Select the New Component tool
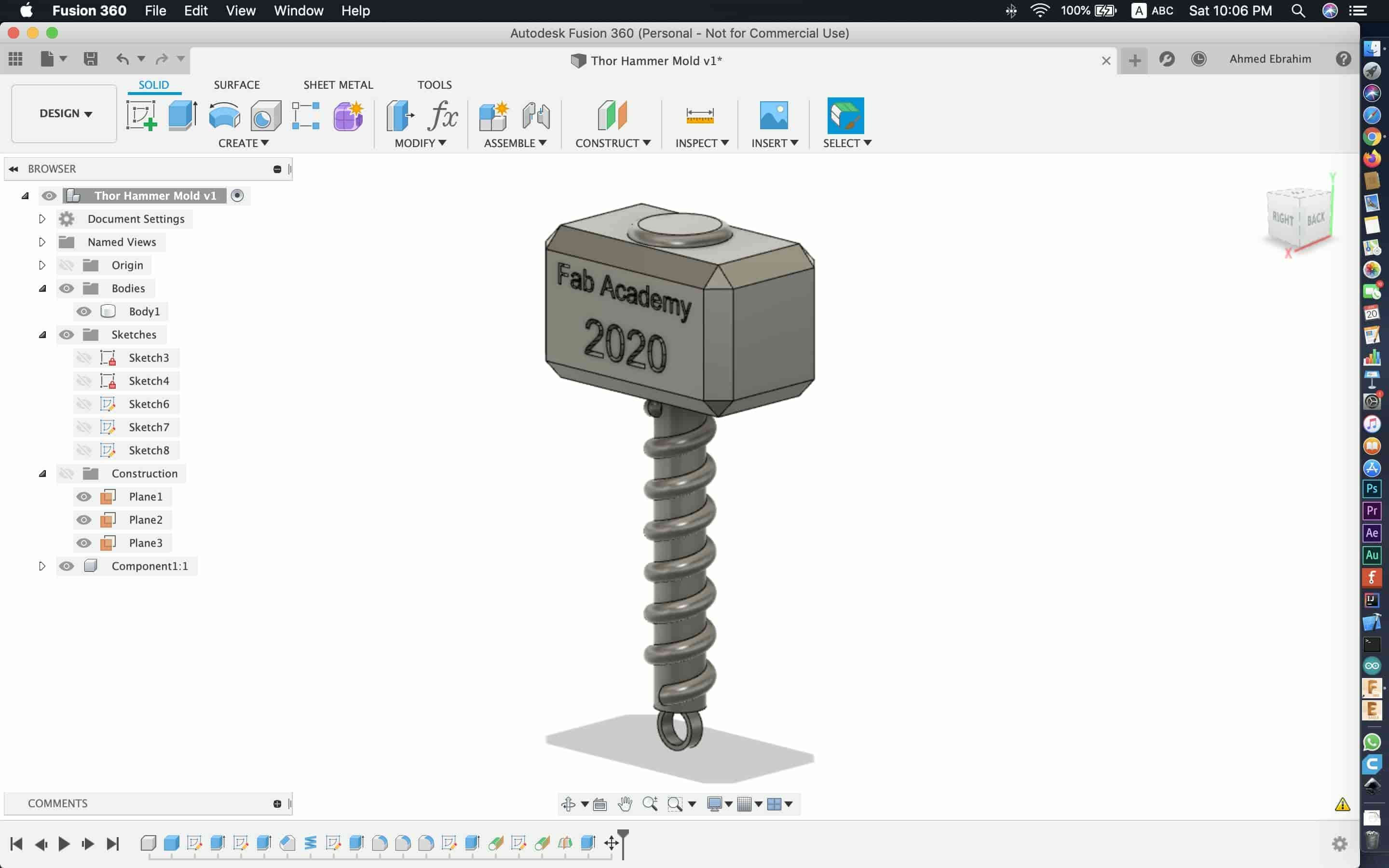The width and height of the screenshot is (1389, 868). coord(493,115)
